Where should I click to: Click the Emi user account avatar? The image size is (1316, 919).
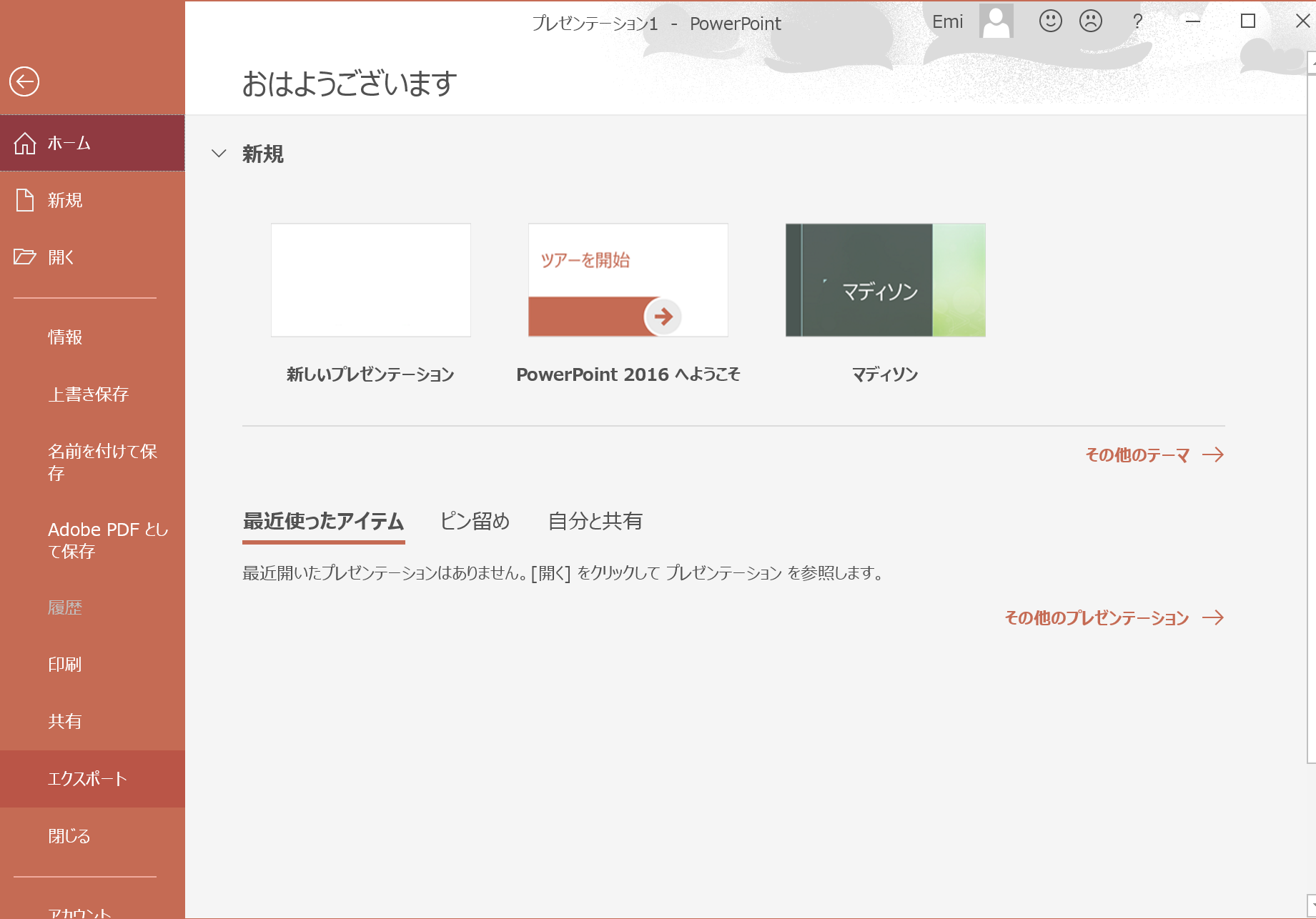(996, 21)
